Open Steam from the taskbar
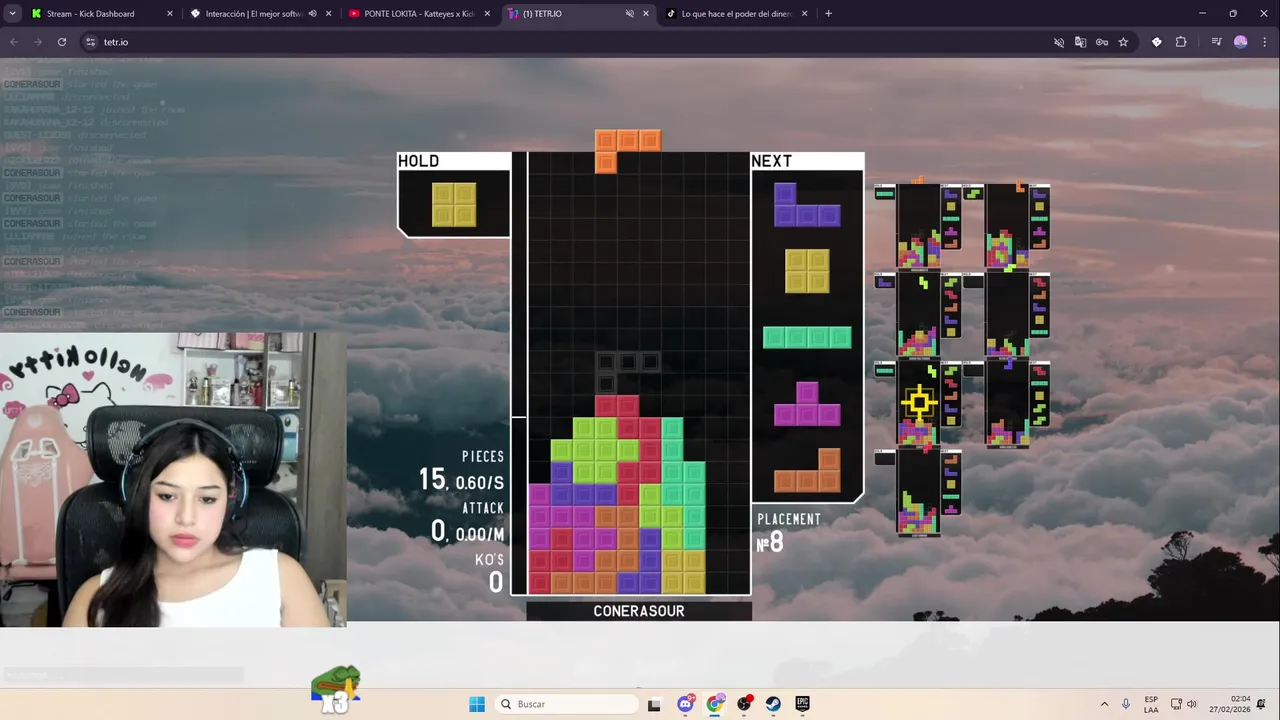 [x=773, y=704]
